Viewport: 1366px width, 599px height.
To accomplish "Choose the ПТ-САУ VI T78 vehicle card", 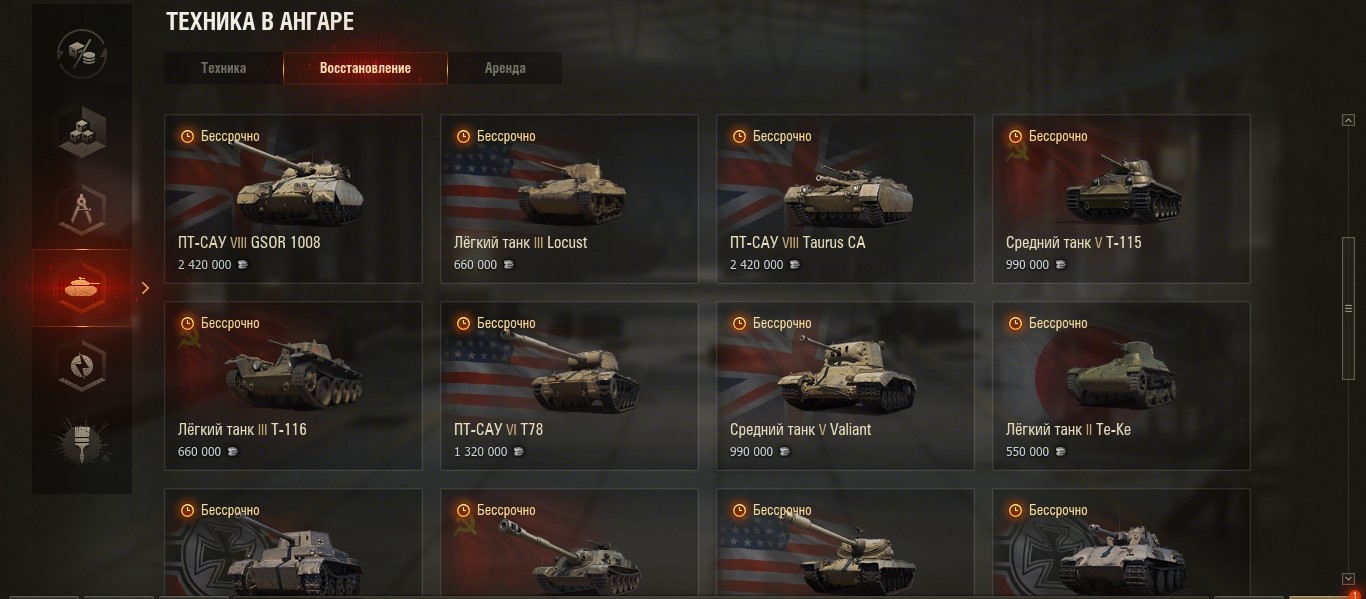I will click(x=569, y=386).
